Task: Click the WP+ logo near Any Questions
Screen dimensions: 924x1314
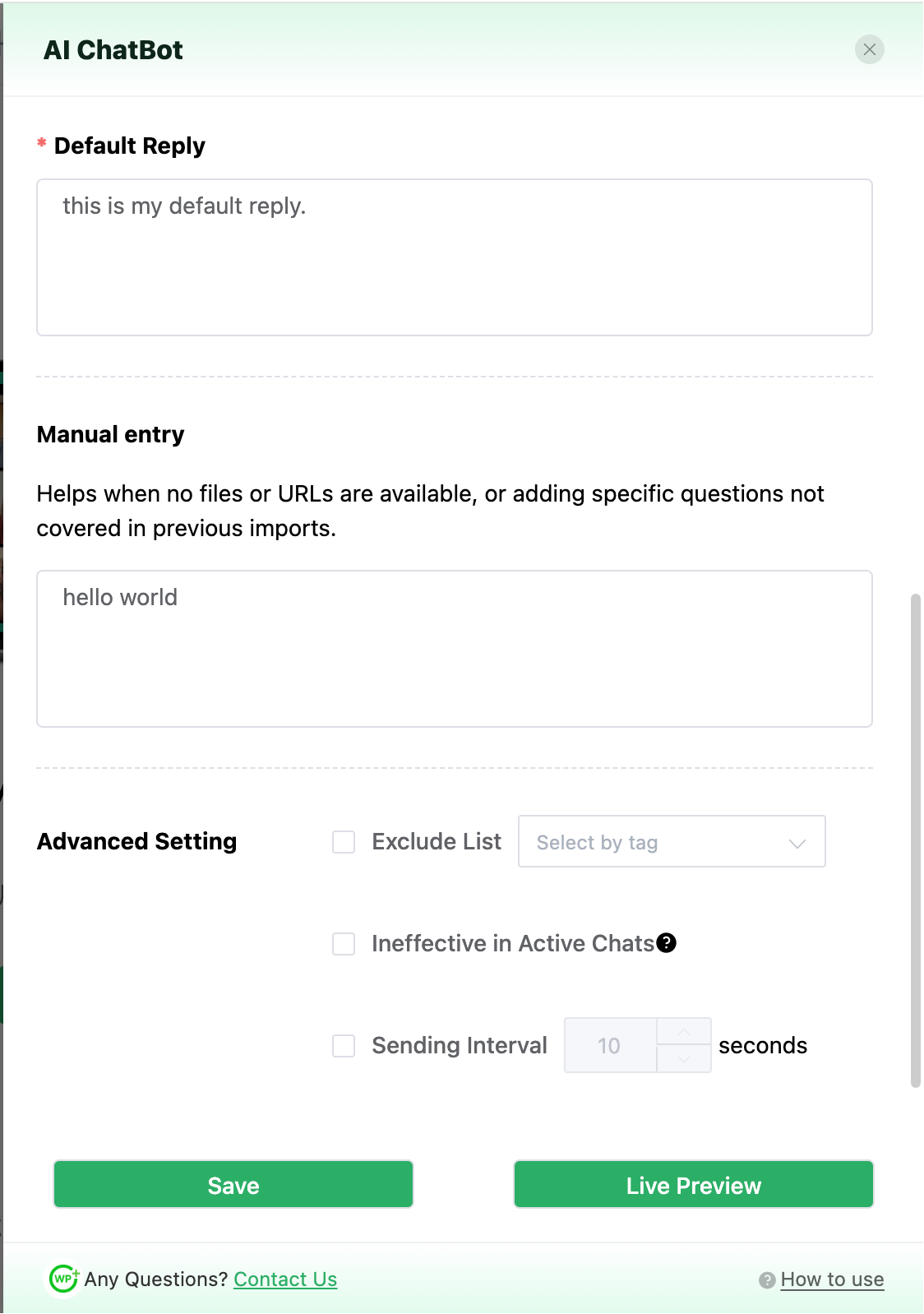Action: tap(62, 1279)
